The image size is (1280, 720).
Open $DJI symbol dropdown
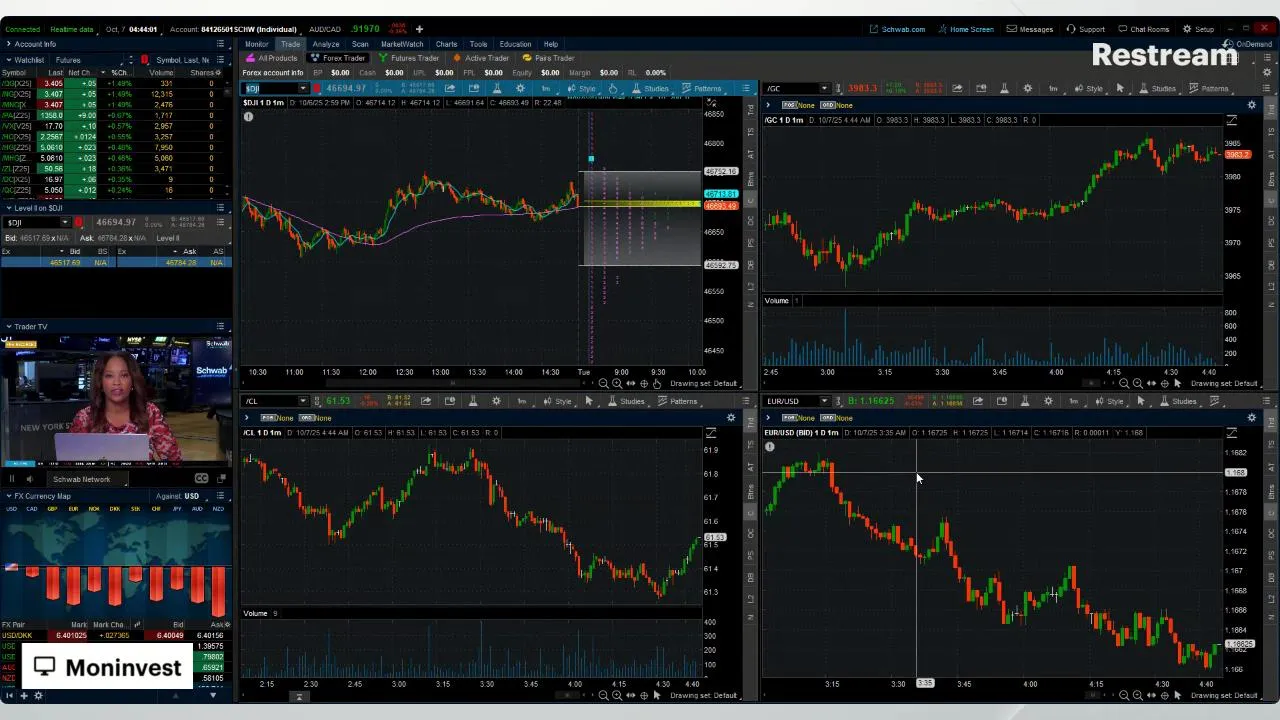click(303, 88)
